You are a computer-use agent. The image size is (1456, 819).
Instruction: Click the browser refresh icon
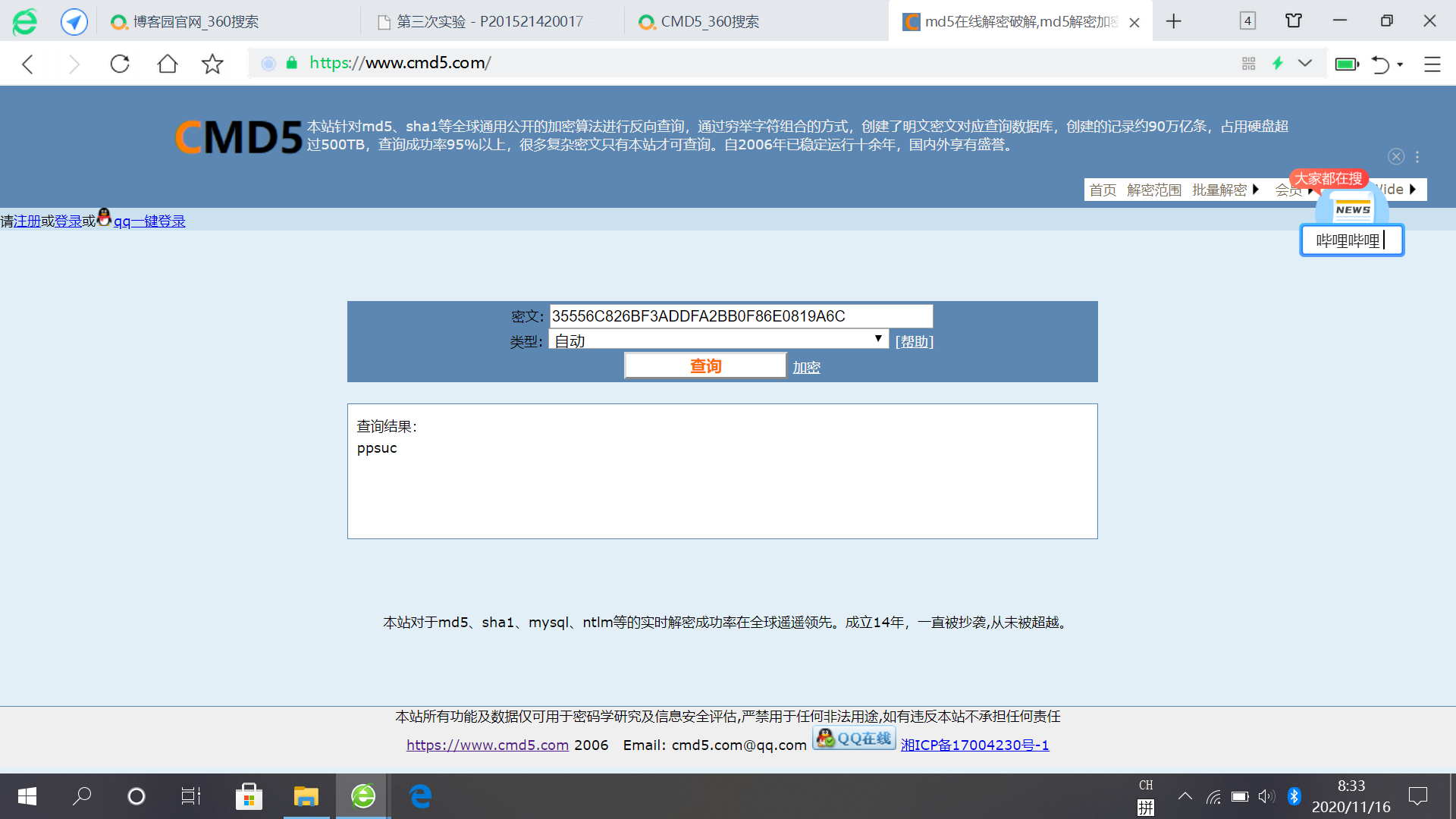tap(120, 64)
